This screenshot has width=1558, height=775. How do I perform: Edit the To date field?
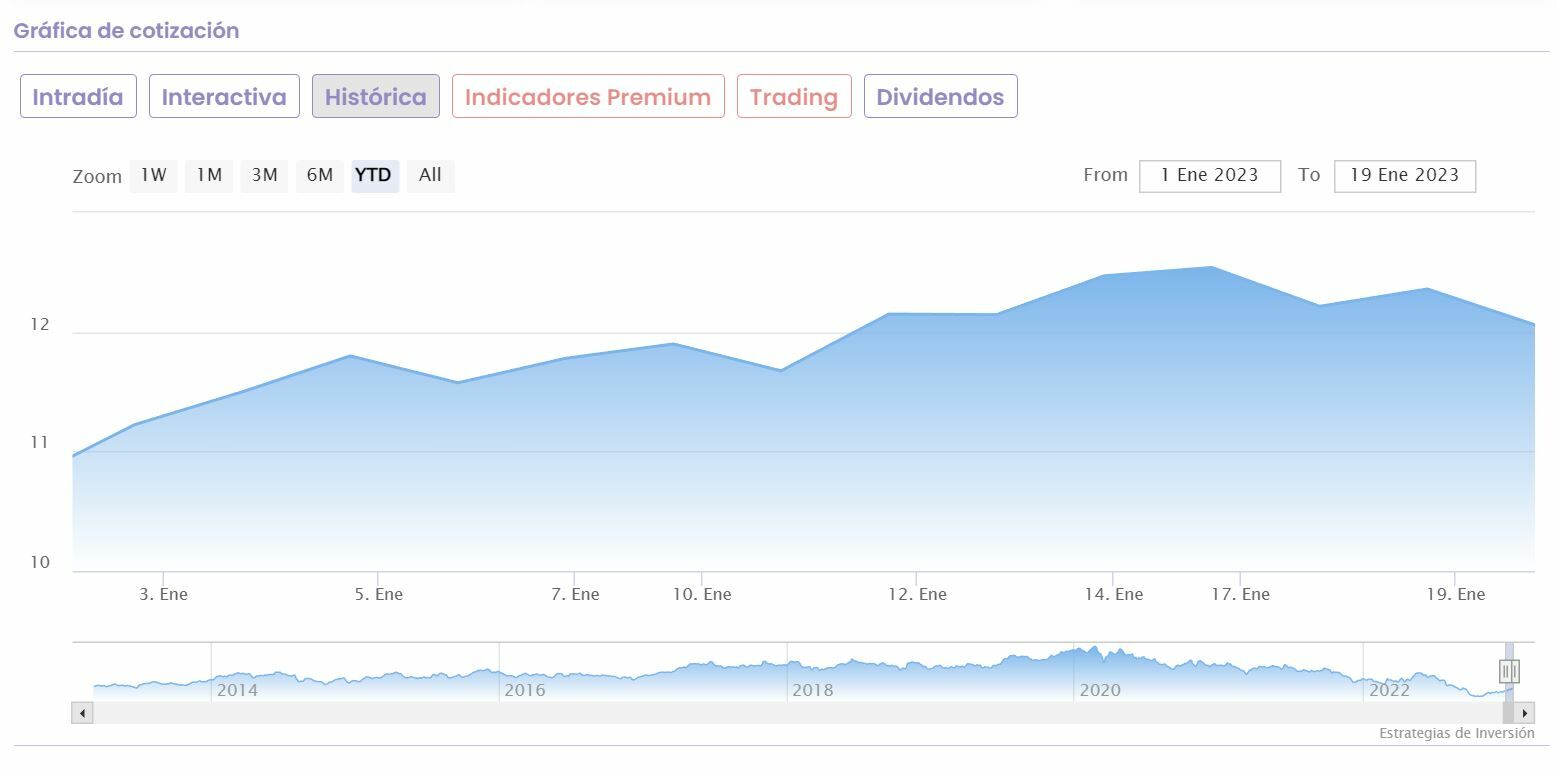pos(1404,176)
